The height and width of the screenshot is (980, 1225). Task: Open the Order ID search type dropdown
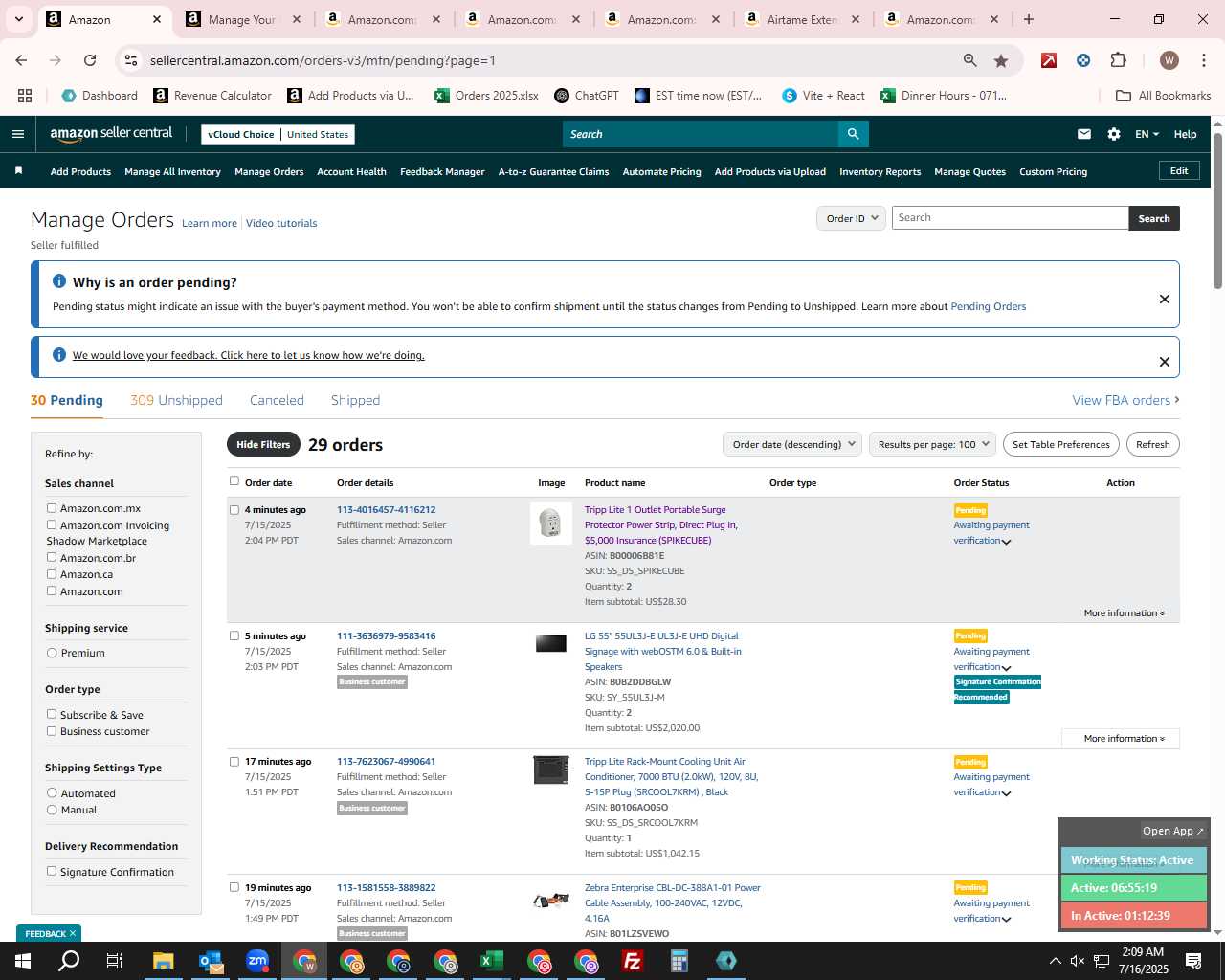click(851, 218)
